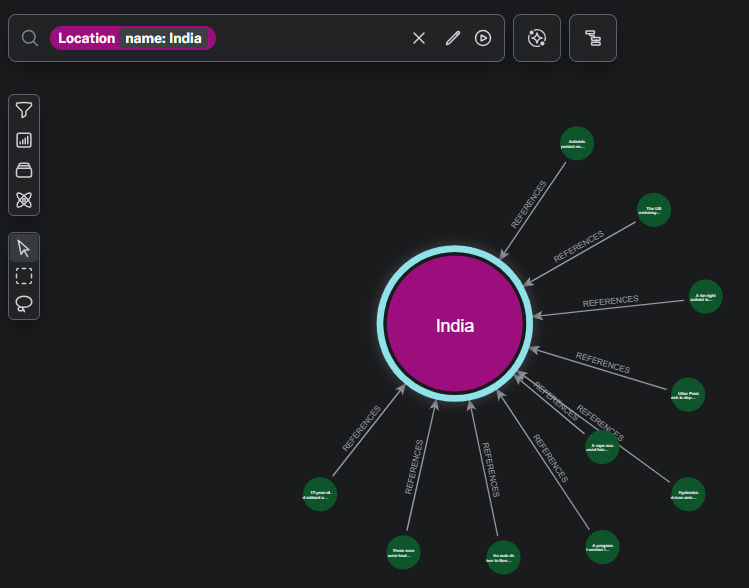Select the green 'A fire-fight' node
The width and height of the screenshot is (749, 588).
click(x=706, y=297)
